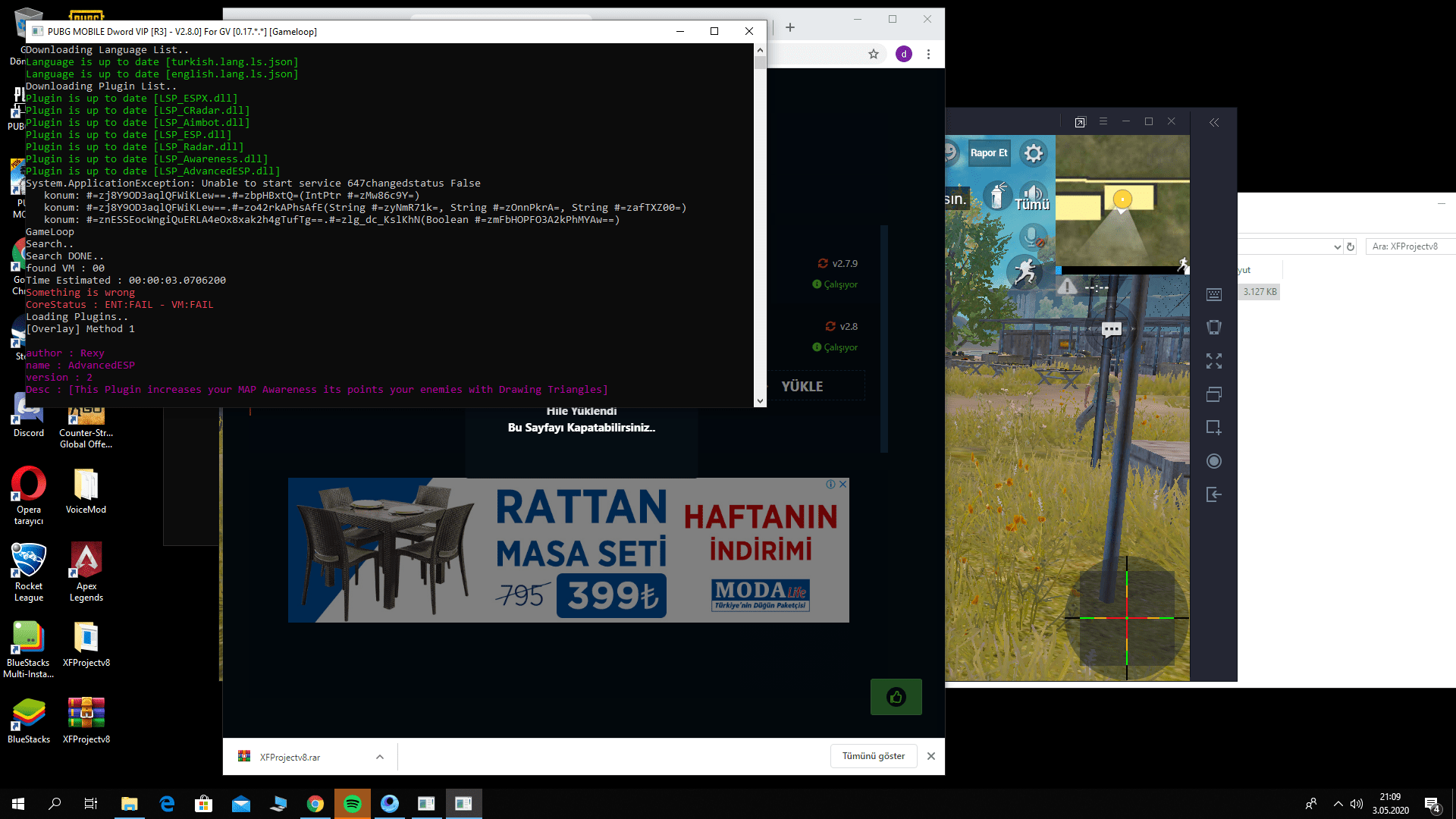Launch Microsoft Edge from the taskbar

[167, 804]
